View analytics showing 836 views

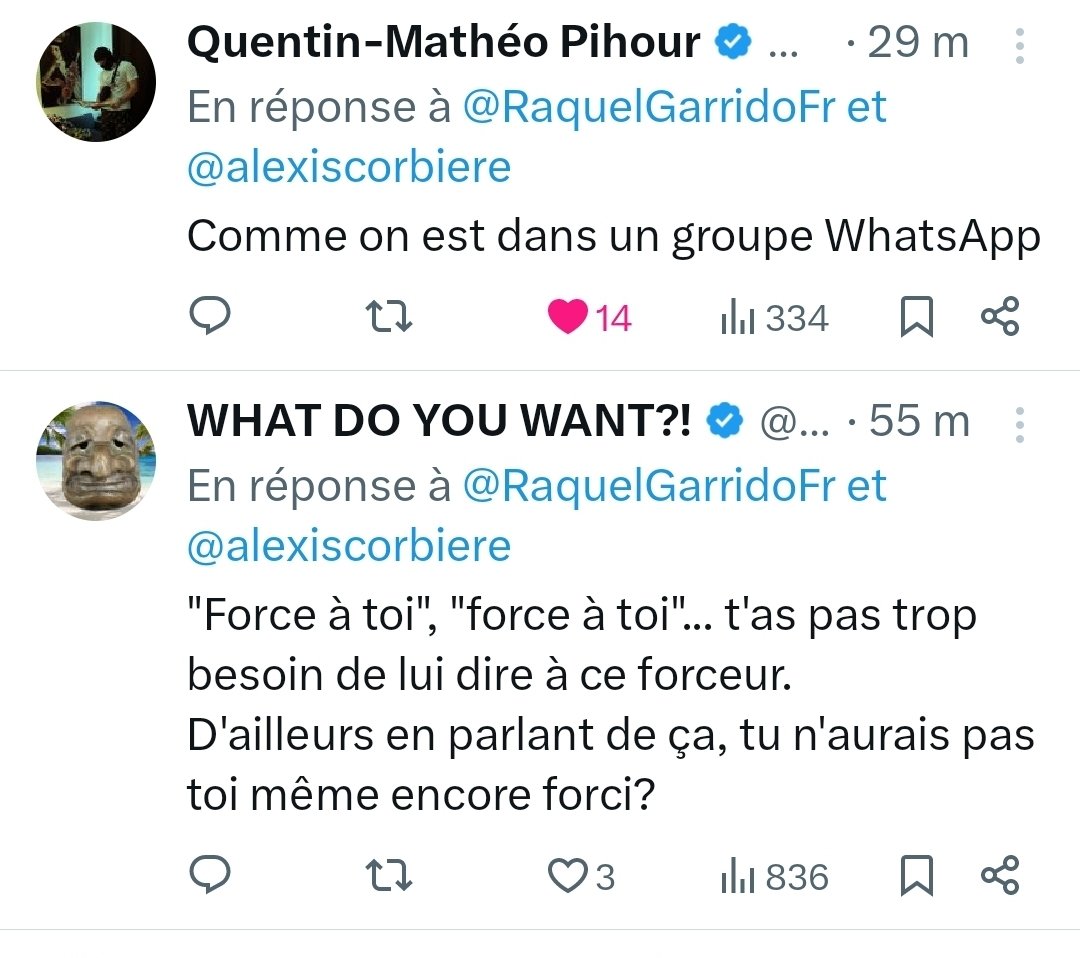[x=774, y=877]
